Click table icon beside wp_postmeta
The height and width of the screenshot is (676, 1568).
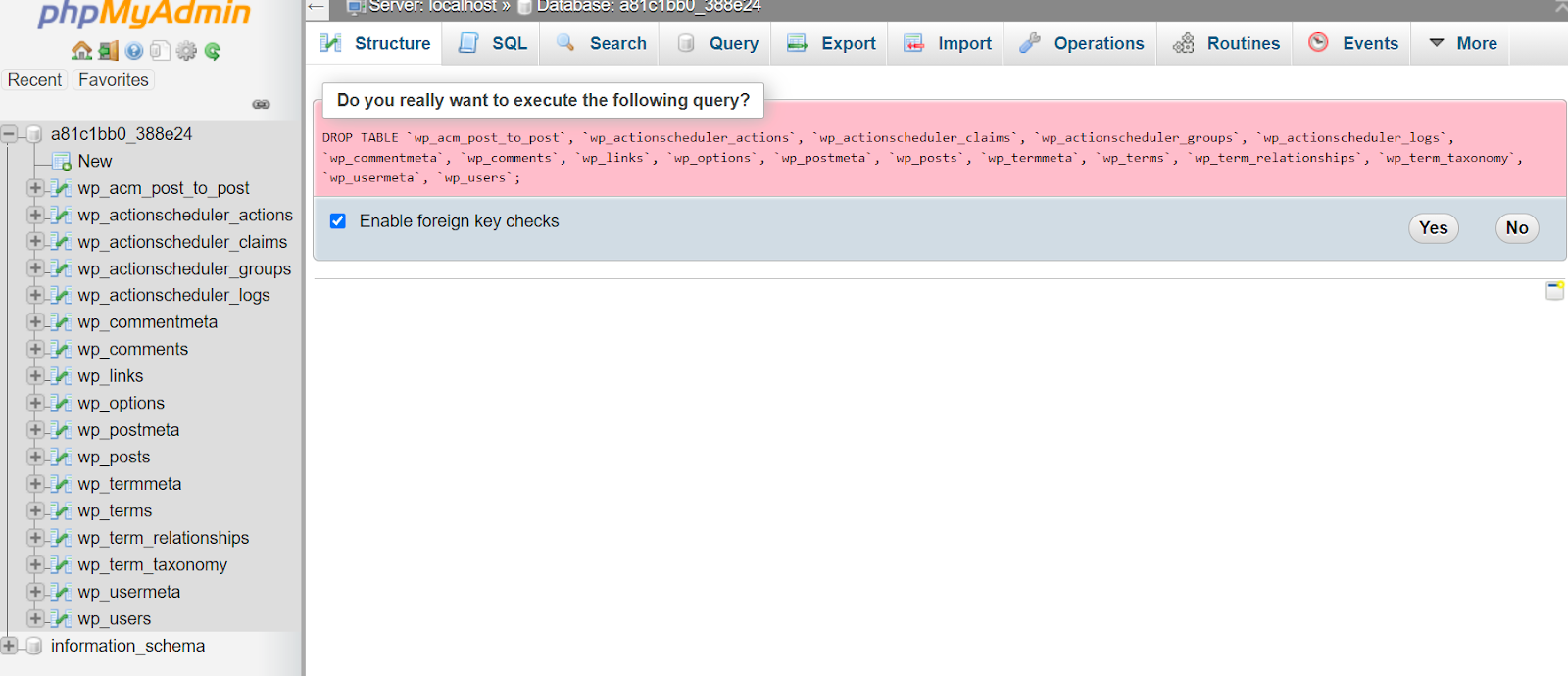click(x=62, y=430)
